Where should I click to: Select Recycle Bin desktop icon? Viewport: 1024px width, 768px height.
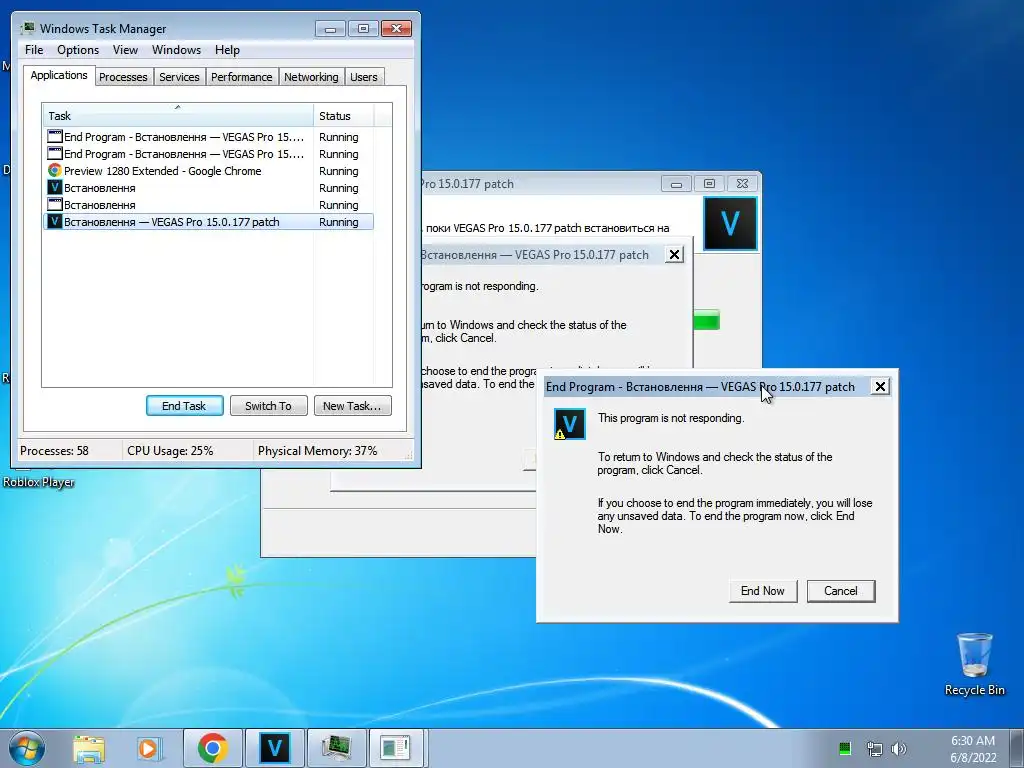point(974,664)
